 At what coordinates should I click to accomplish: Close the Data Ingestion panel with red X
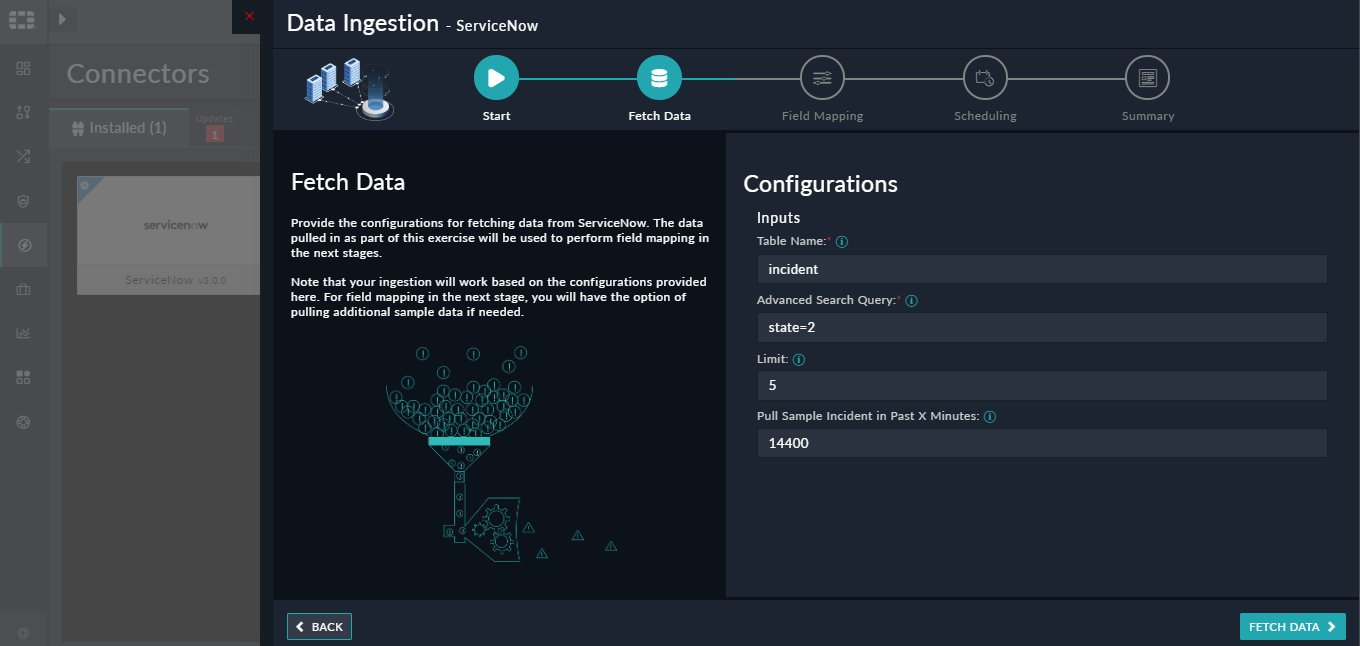click(249, 15)
